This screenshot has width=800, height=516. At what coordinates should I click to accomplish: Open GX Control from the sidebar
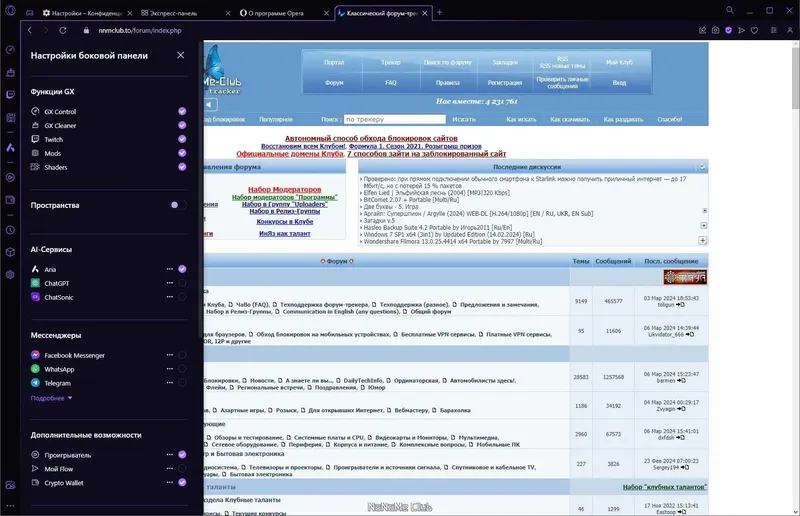click(x=10, y=50)
